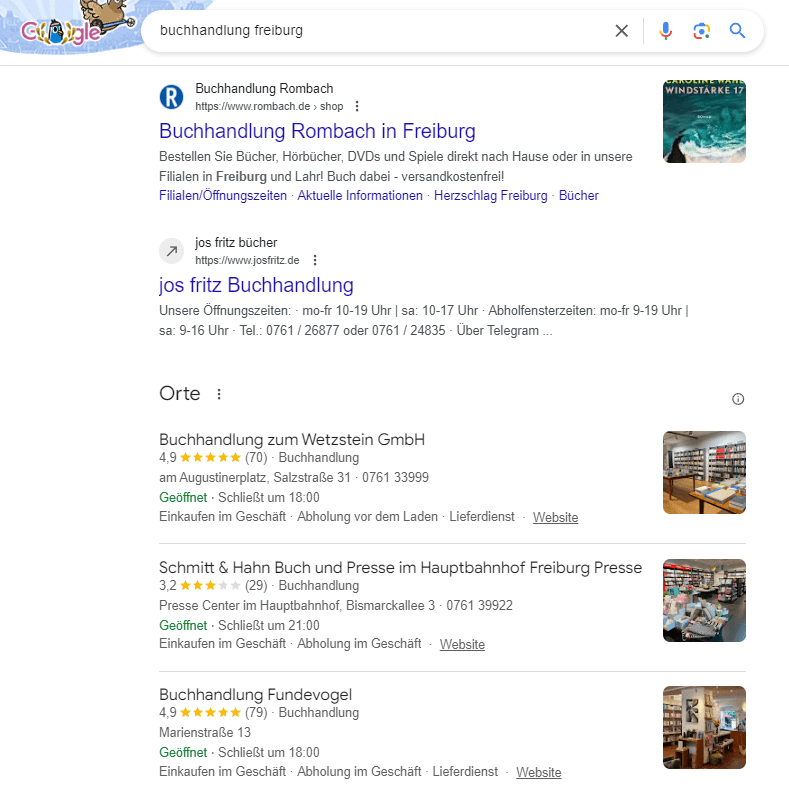Click the jos fritz arrow favicon

click(172, 251)
